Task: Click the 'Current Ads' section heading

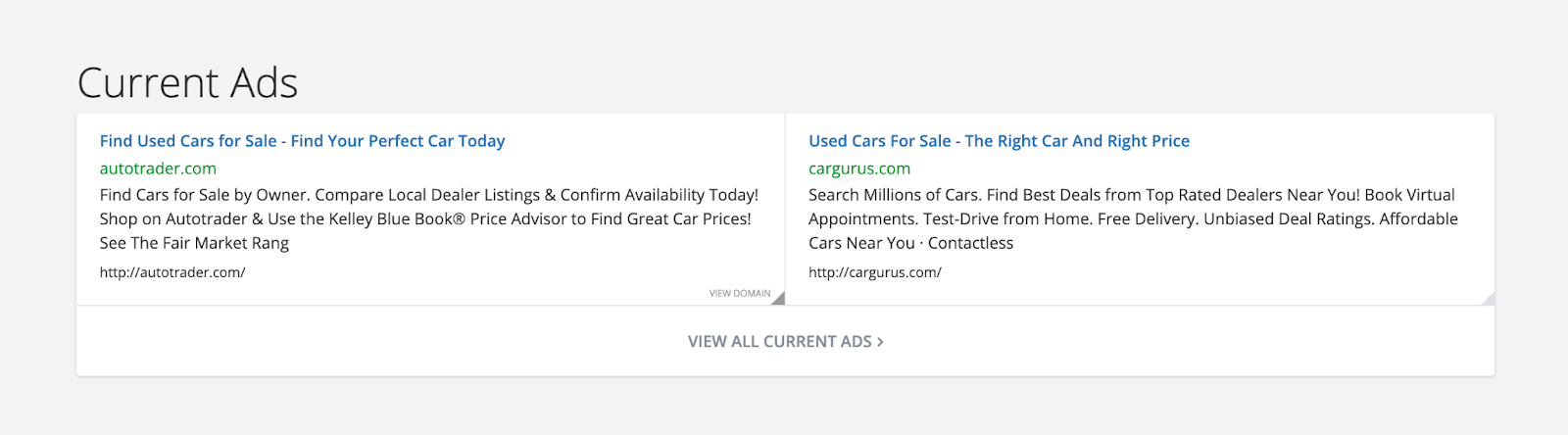Action: coord(187,83)
